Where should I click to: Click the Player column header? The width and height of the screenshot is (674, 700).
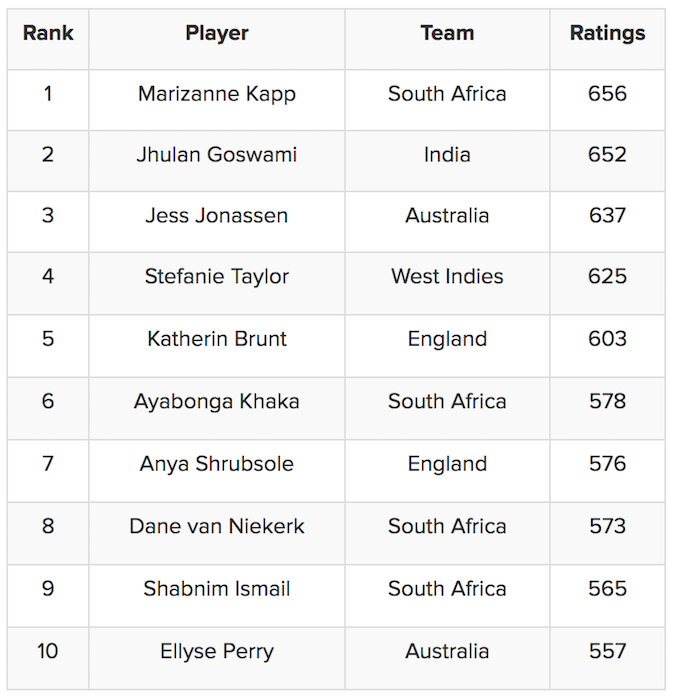(217, 33)
